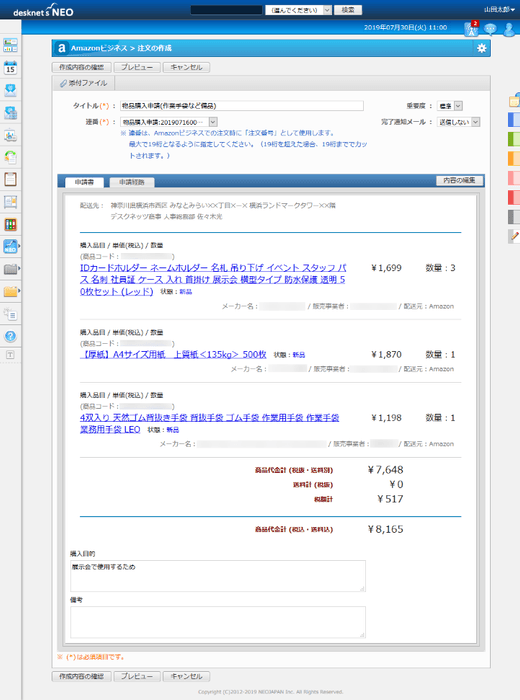Open the gray folder sidebar icon

click(10, 269)
